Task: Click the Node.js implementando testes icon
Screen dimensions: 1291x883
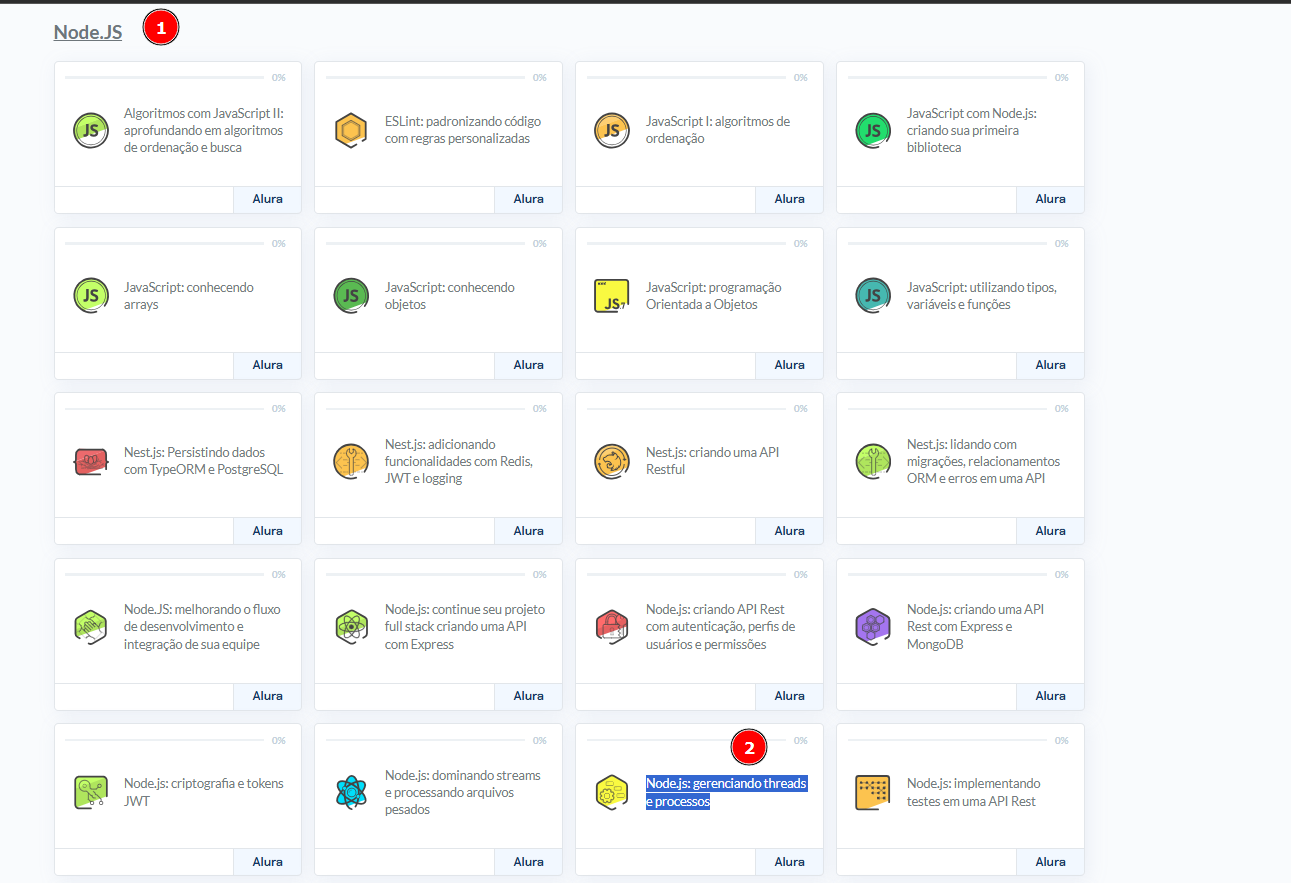Action: point(873,793)
